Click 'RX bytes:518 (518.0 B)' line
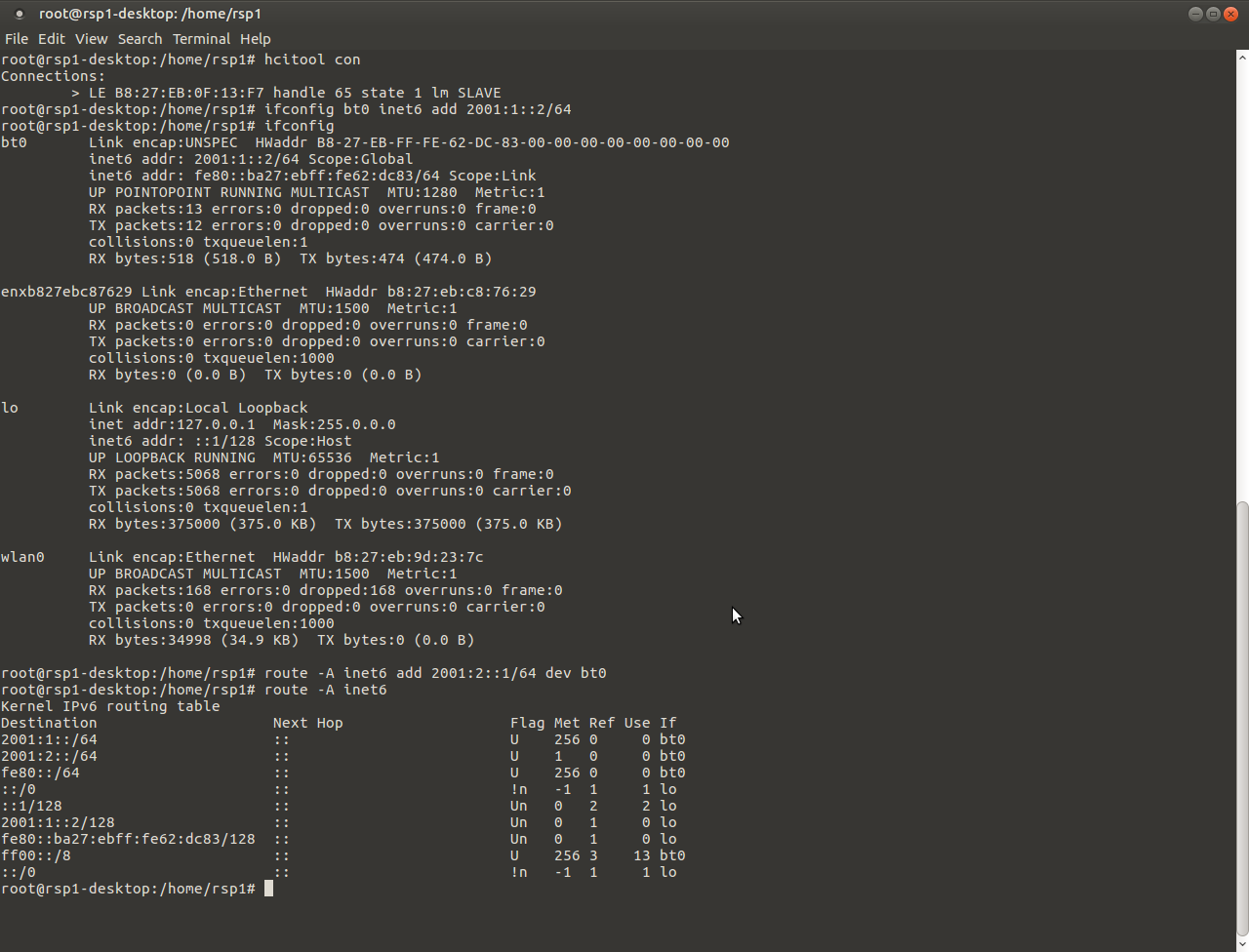The height and width of the screenshot is (952, 1249). pos(291,258)
